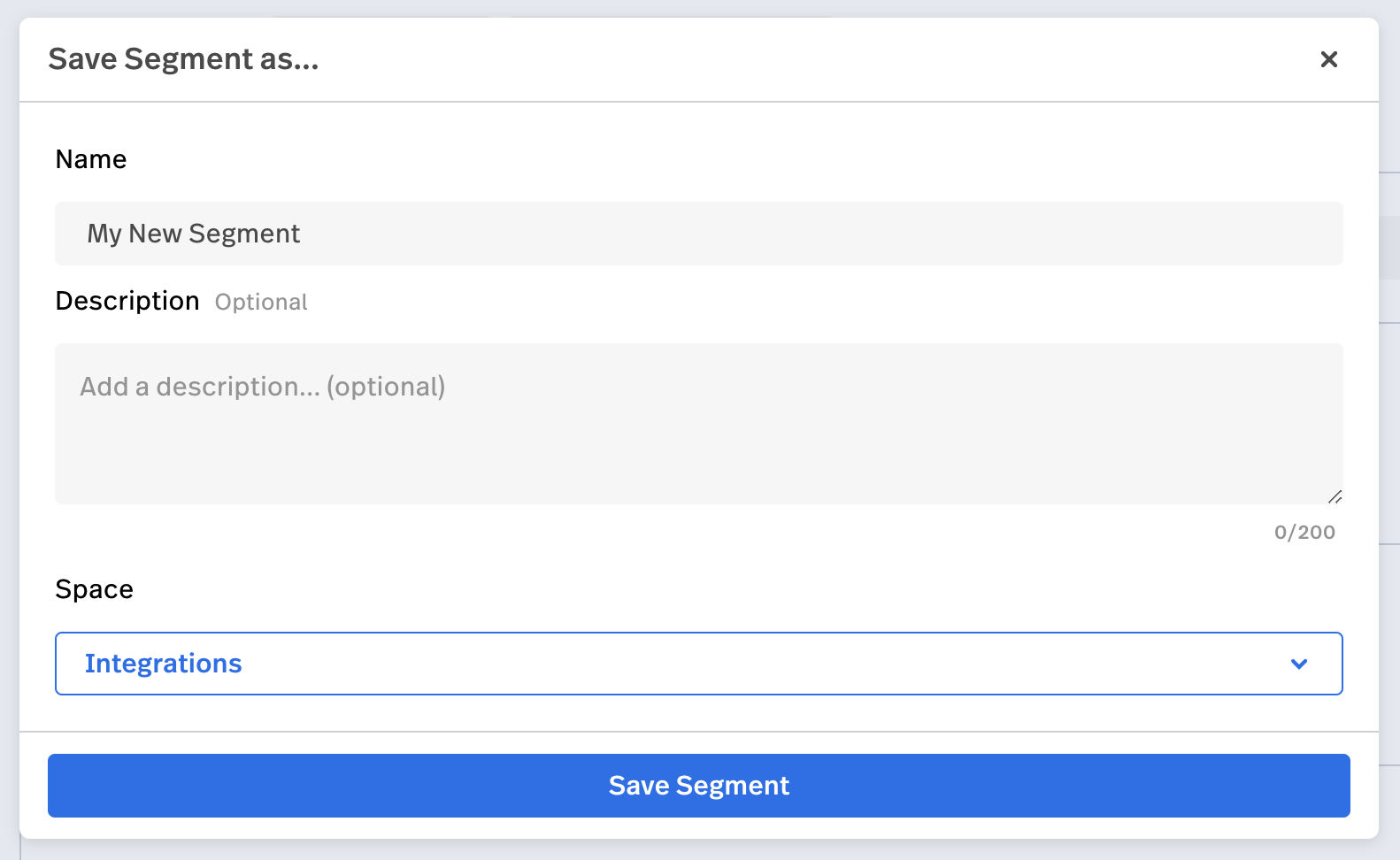Click the blank header area left of X

[885, 59]
